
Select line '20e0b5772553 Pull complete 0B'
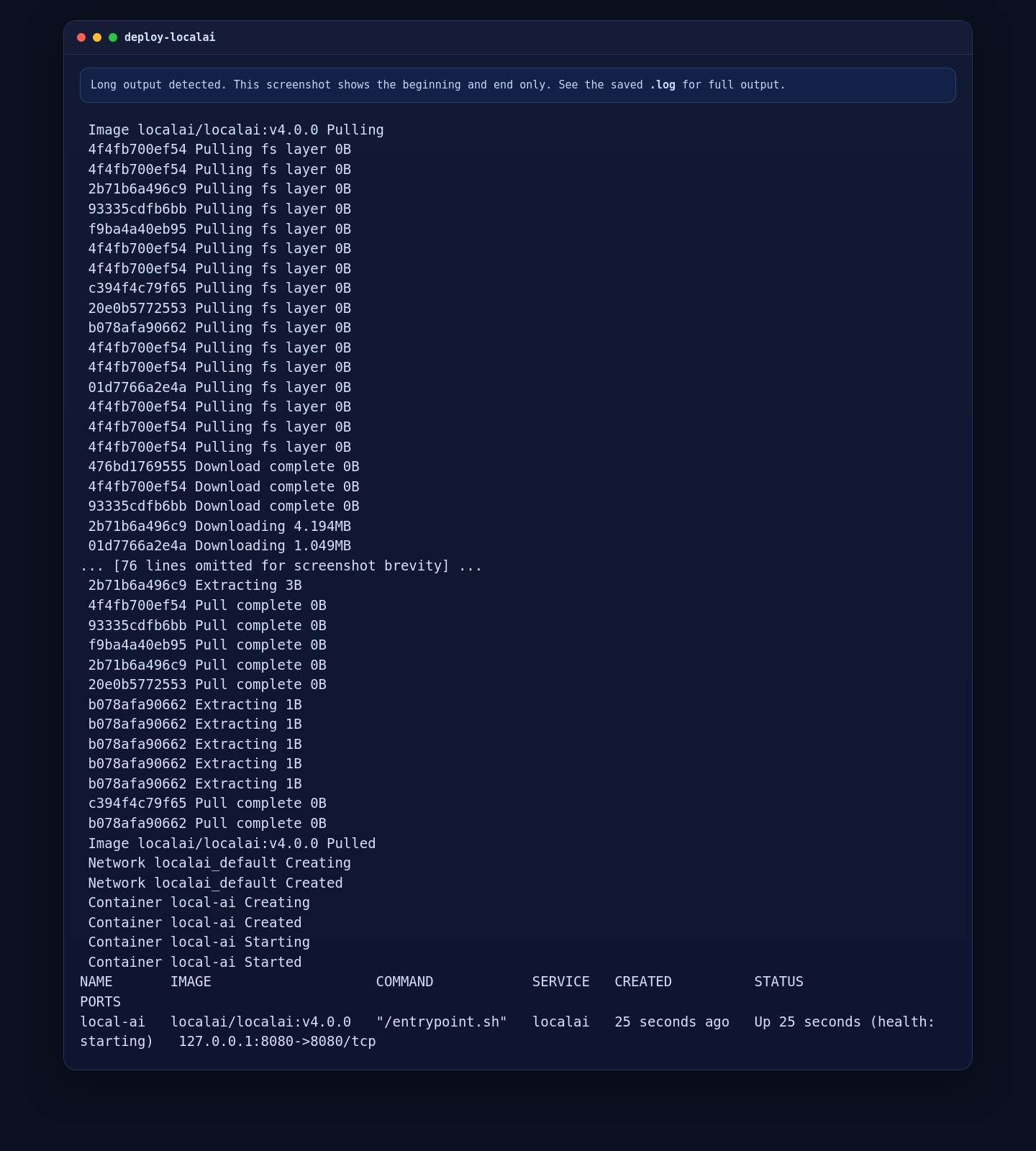[x=207, y=685]
